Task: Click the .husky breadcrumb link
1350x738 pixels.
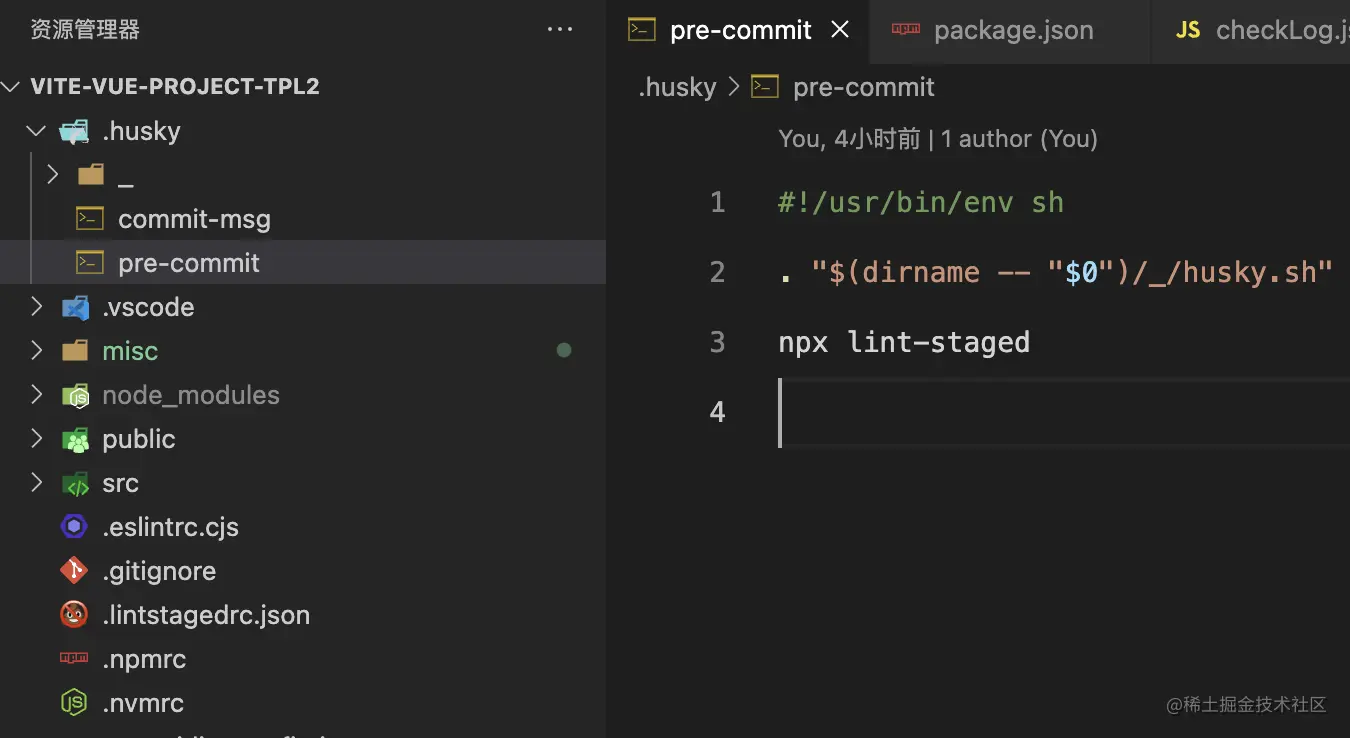Action: click(x=677, y=87)
